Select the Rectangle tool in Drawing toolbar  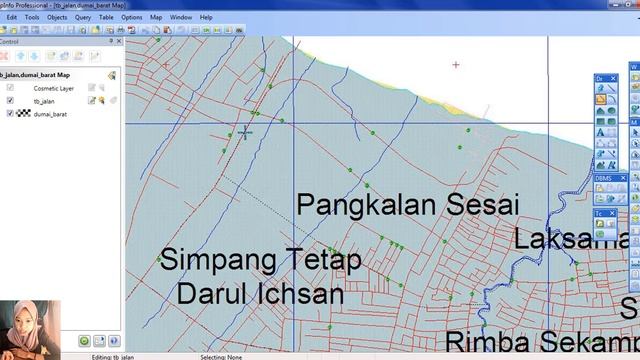[x=600, y=121]
